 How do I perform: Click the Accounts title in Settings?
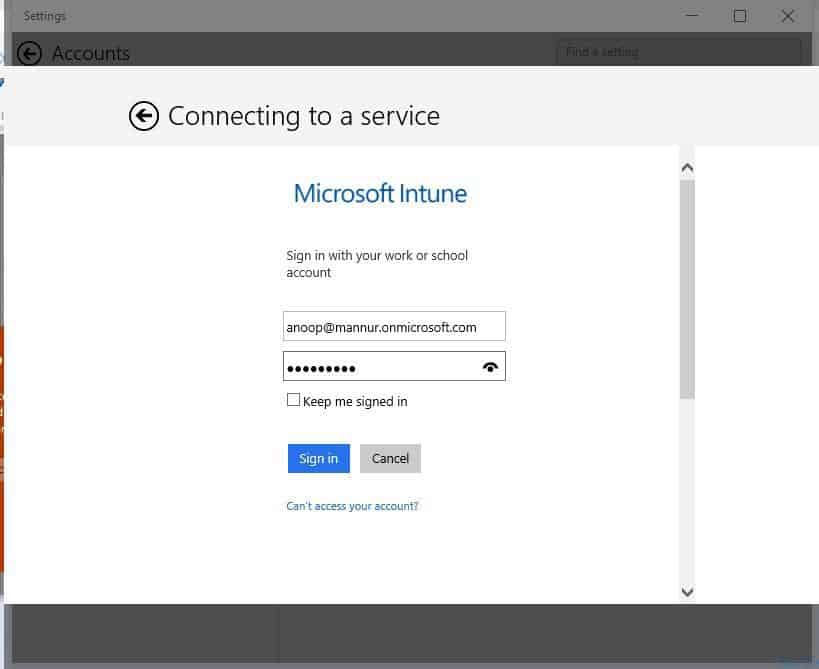(91, 53)
